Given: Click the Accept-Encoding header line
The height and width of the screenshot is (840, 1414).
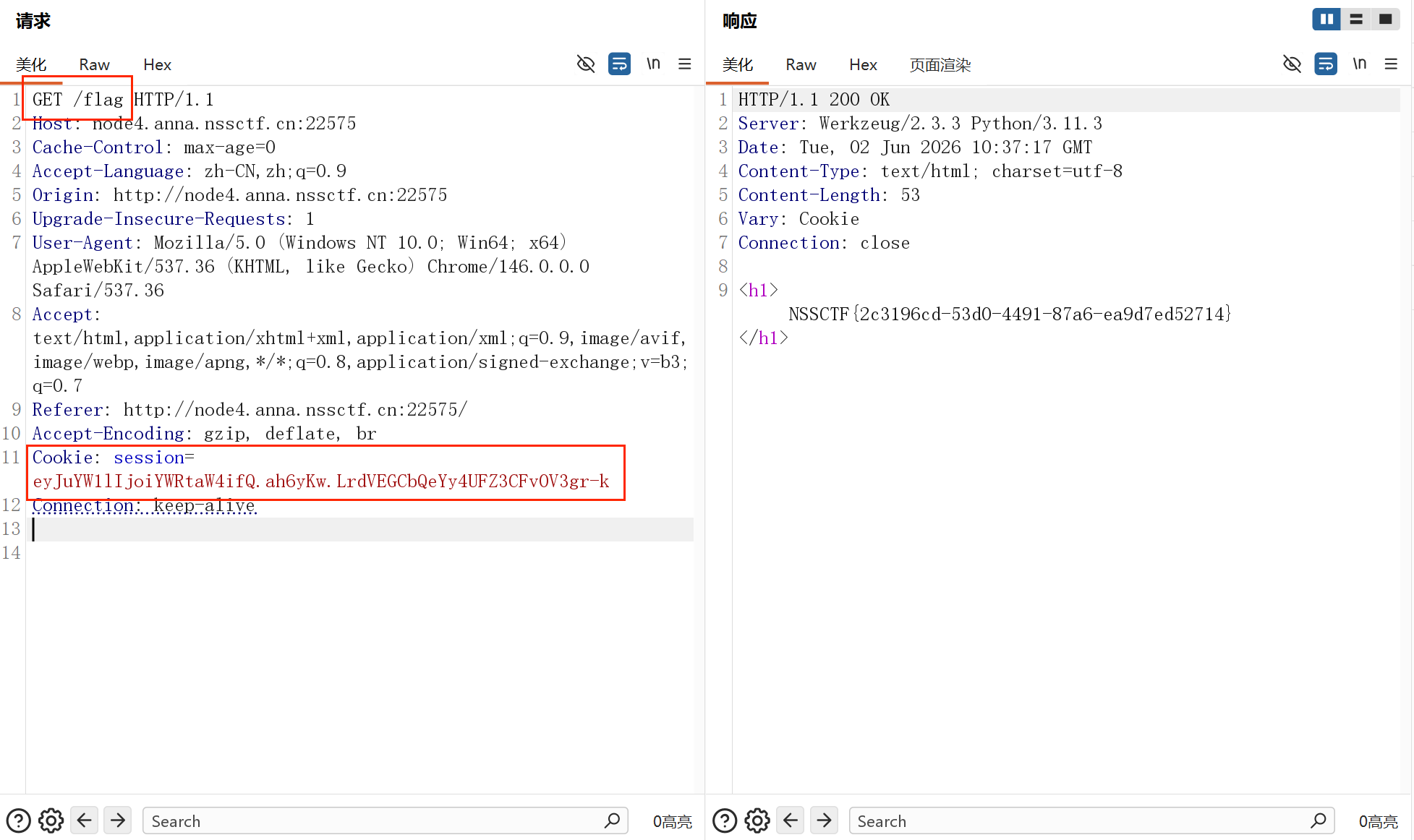Looking at the screenshot, I should [x=204, y=434].
